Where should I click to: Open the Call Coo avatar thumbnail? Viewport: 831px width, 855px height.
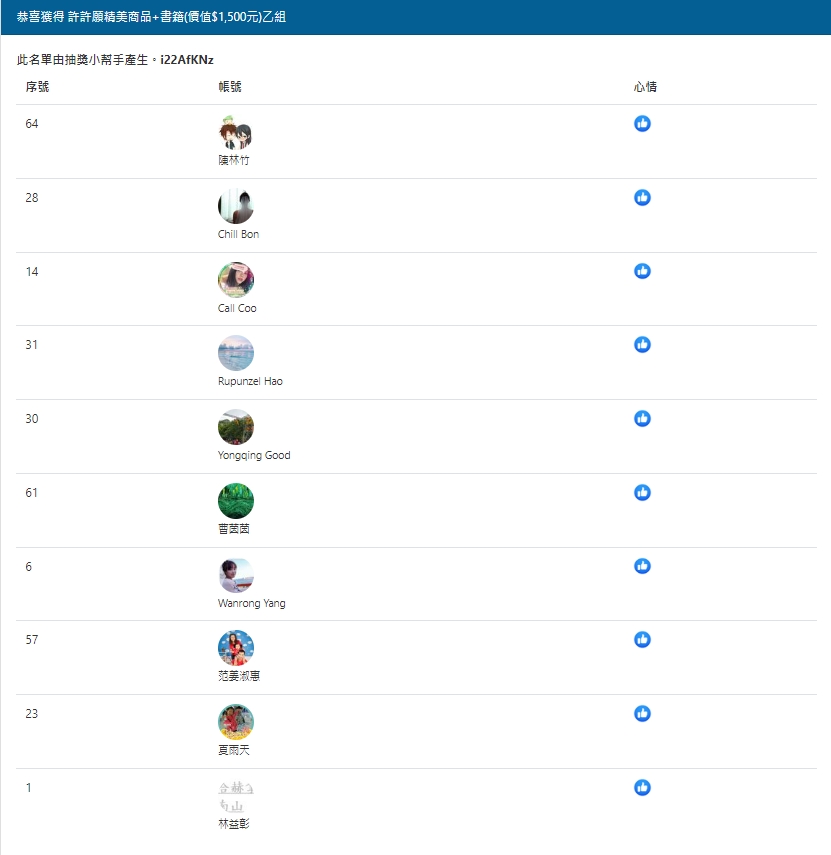236,280
